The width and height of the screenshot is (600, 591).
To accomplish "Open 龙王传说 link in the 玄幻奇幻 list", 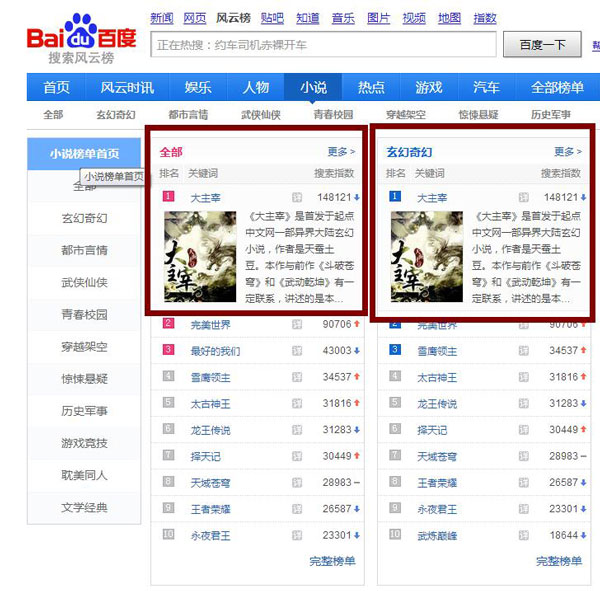I will [x=437, y=404].
